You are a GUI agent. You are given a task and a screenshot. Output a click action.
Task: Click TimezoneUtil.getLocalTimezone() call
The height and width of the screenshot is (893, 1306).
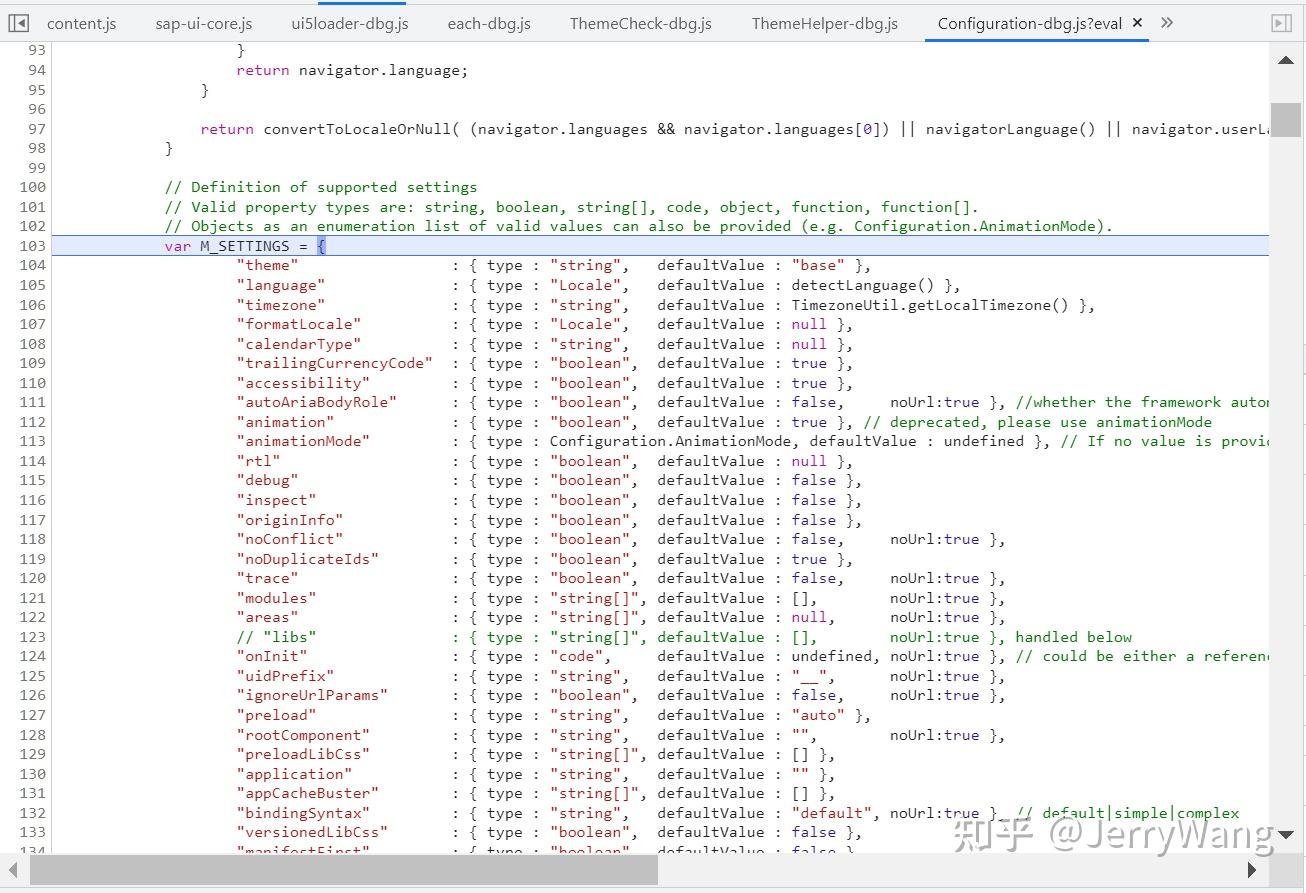pos(930,305)
